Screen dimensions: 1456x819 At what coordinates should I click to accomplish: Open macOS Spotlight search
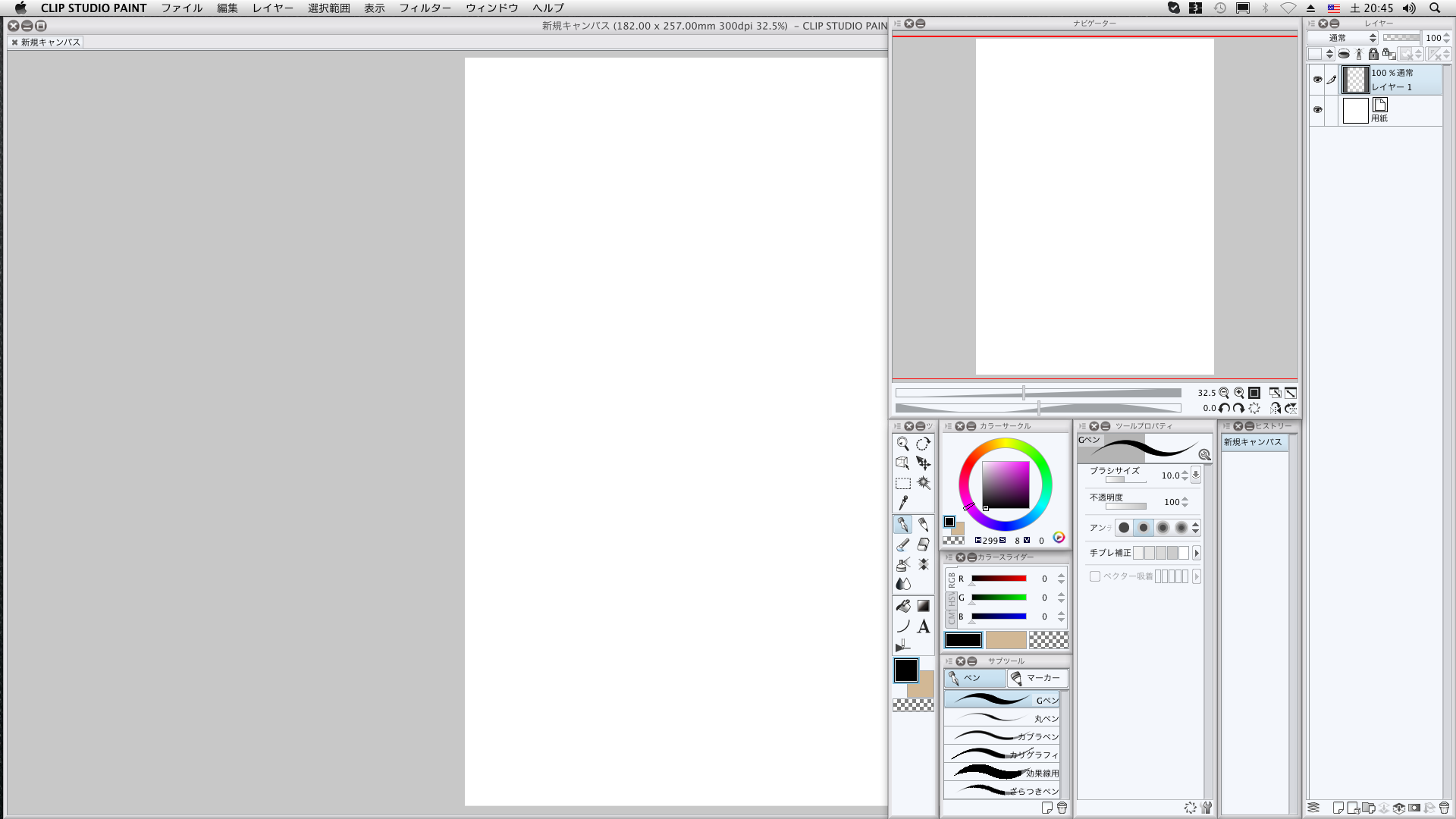point(1435,8)
